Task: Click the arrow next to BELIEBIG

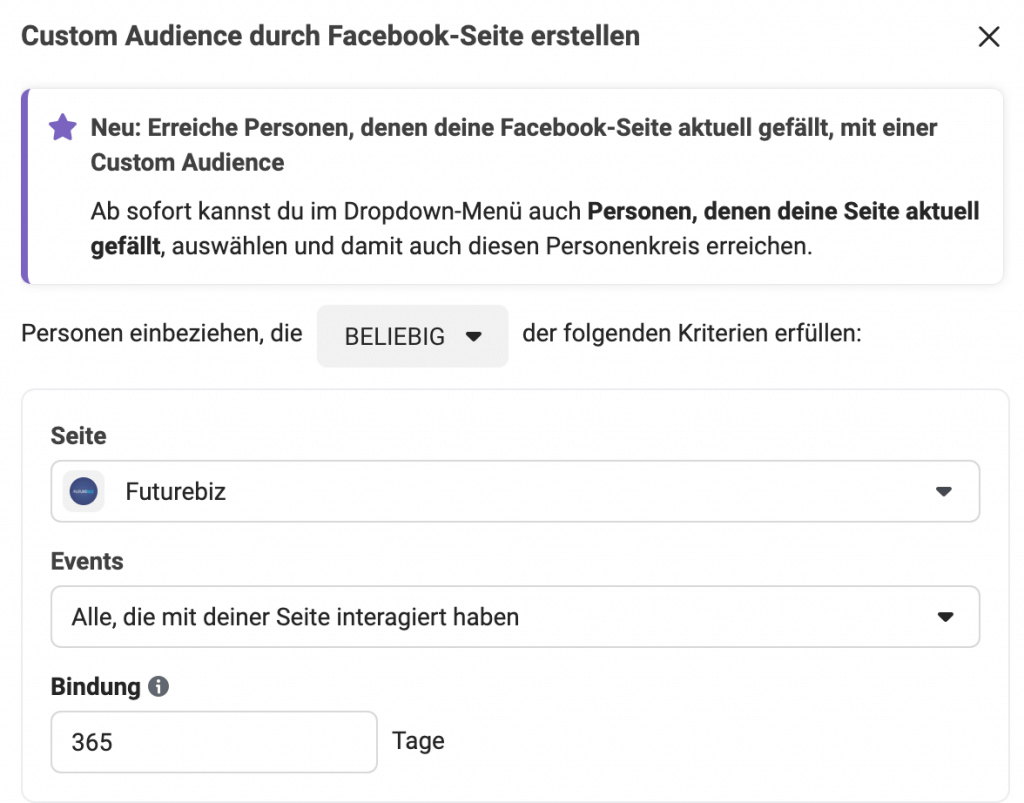Action: (473, 336)
